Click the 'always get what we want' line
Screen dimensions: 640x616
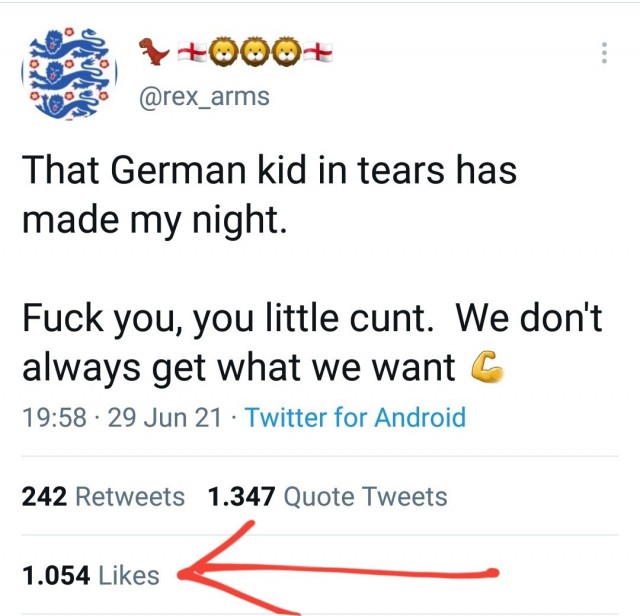(238, 367)
